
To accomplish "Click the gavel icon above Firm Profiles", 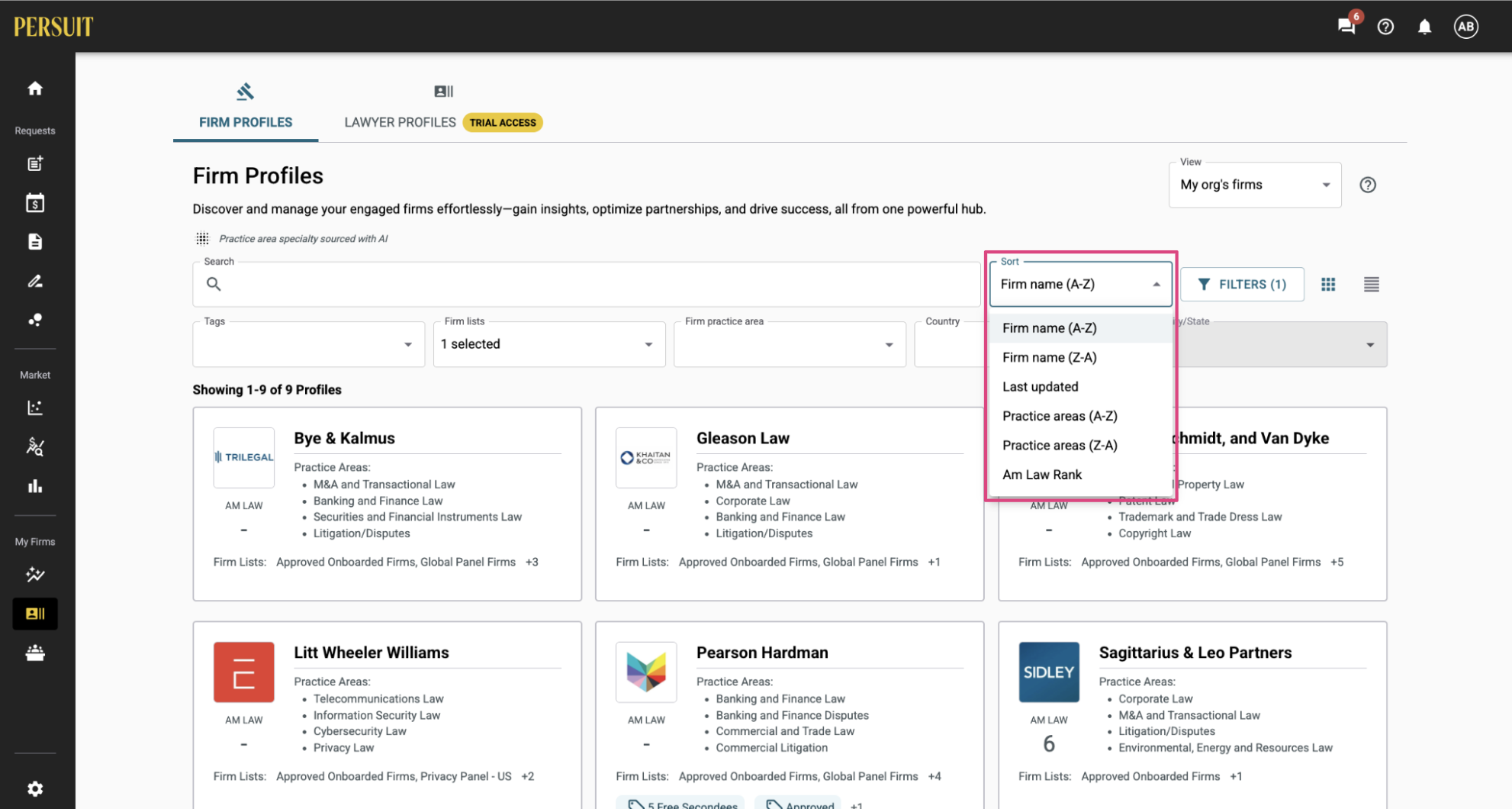I will [245, 92].
